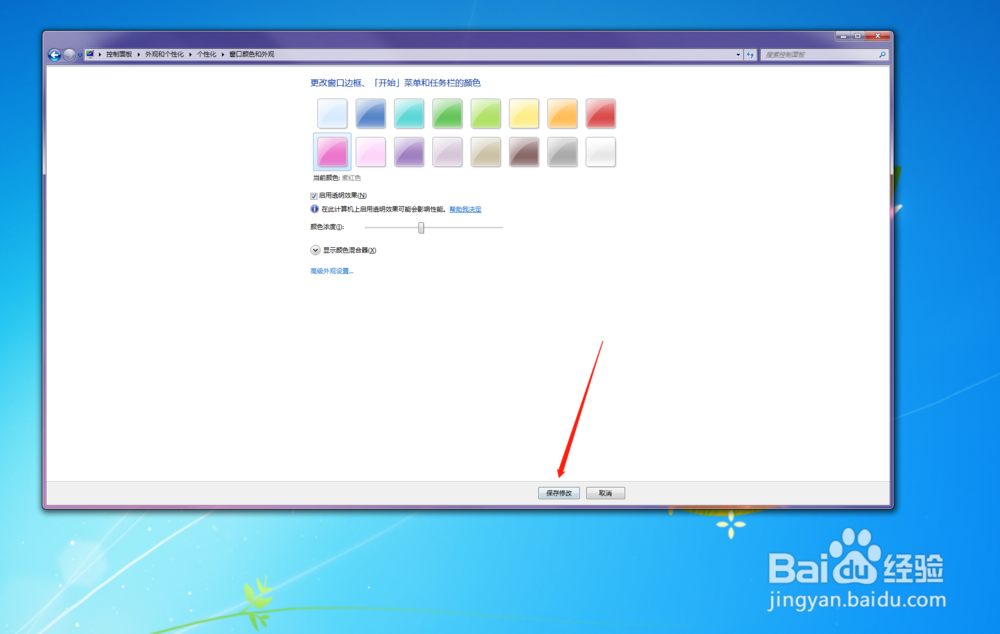The height and width of the screenshot is (634, 1000).
Task: Expand the arrow after 外观和个性化 breadcrumb
Action: 190,55
